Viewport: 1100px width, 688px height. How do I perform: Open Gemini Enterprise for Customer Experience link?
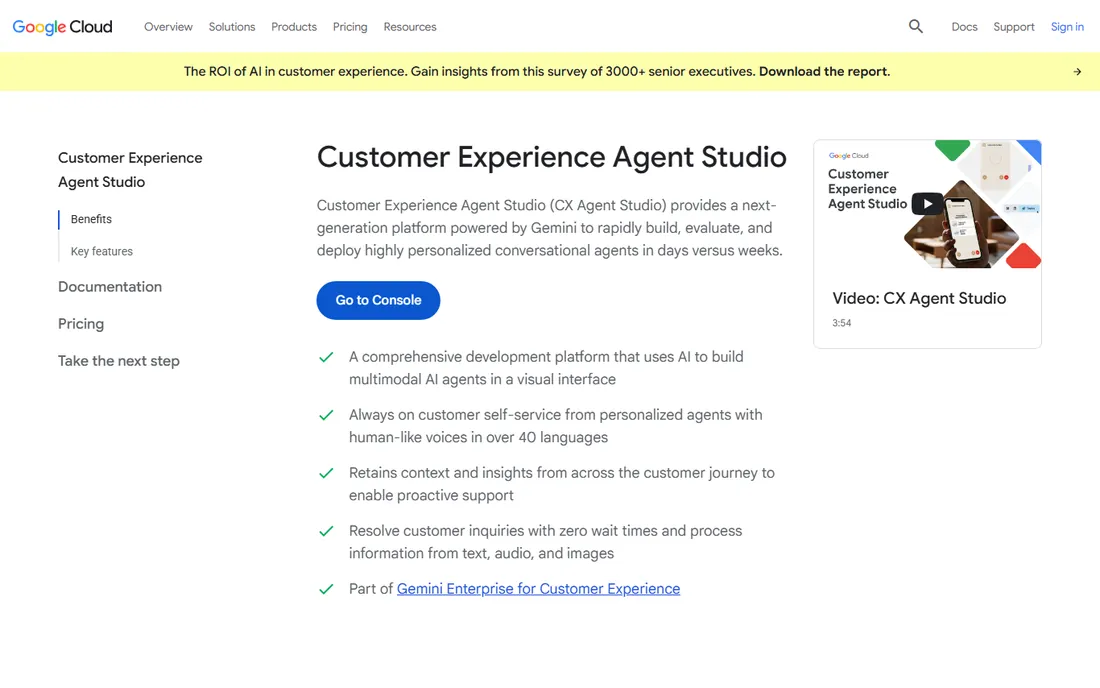tap(538, 589)
